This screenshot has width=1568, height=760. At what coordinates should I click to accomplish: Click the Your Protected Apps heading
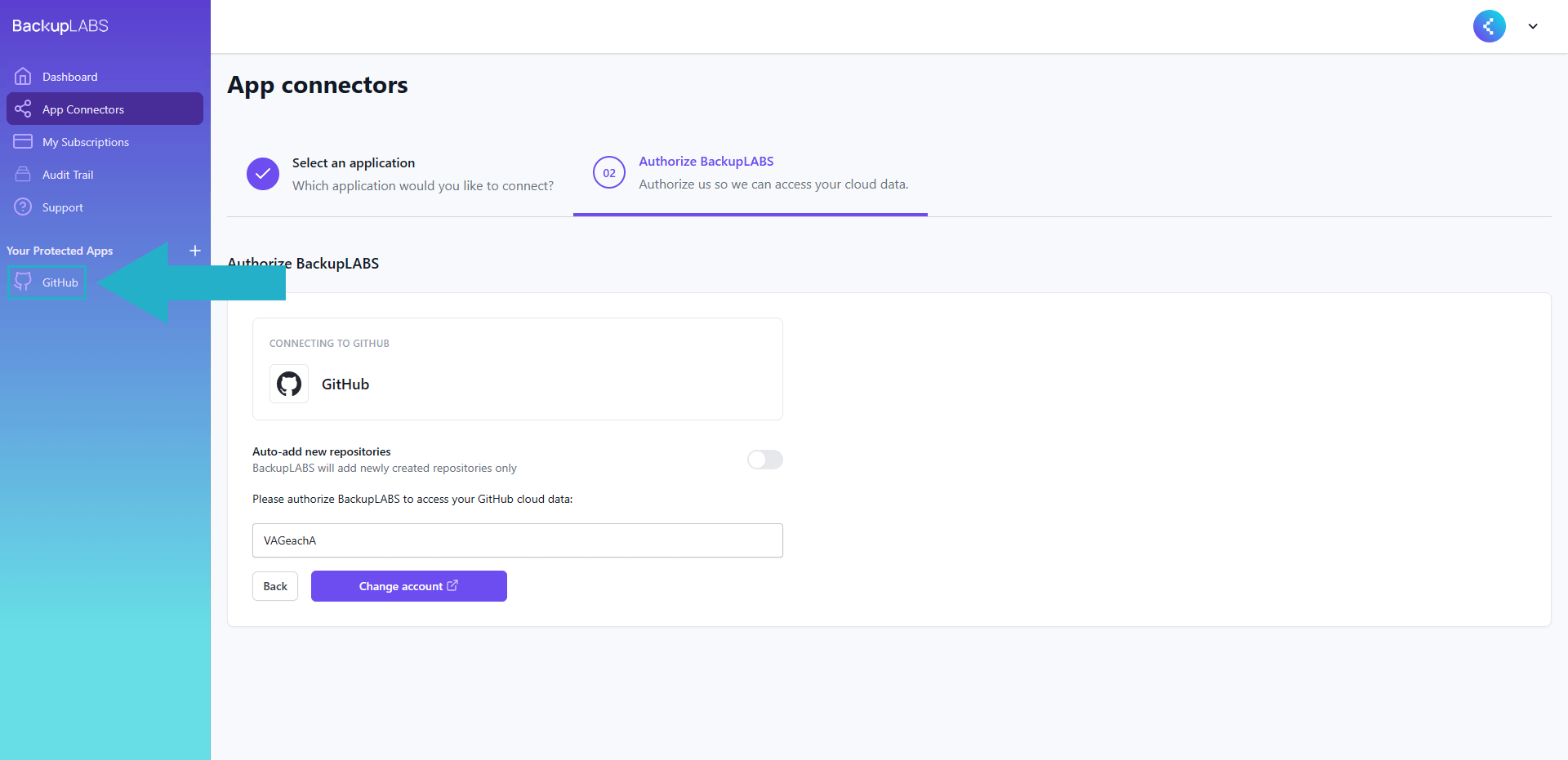(x=60, y=251)
